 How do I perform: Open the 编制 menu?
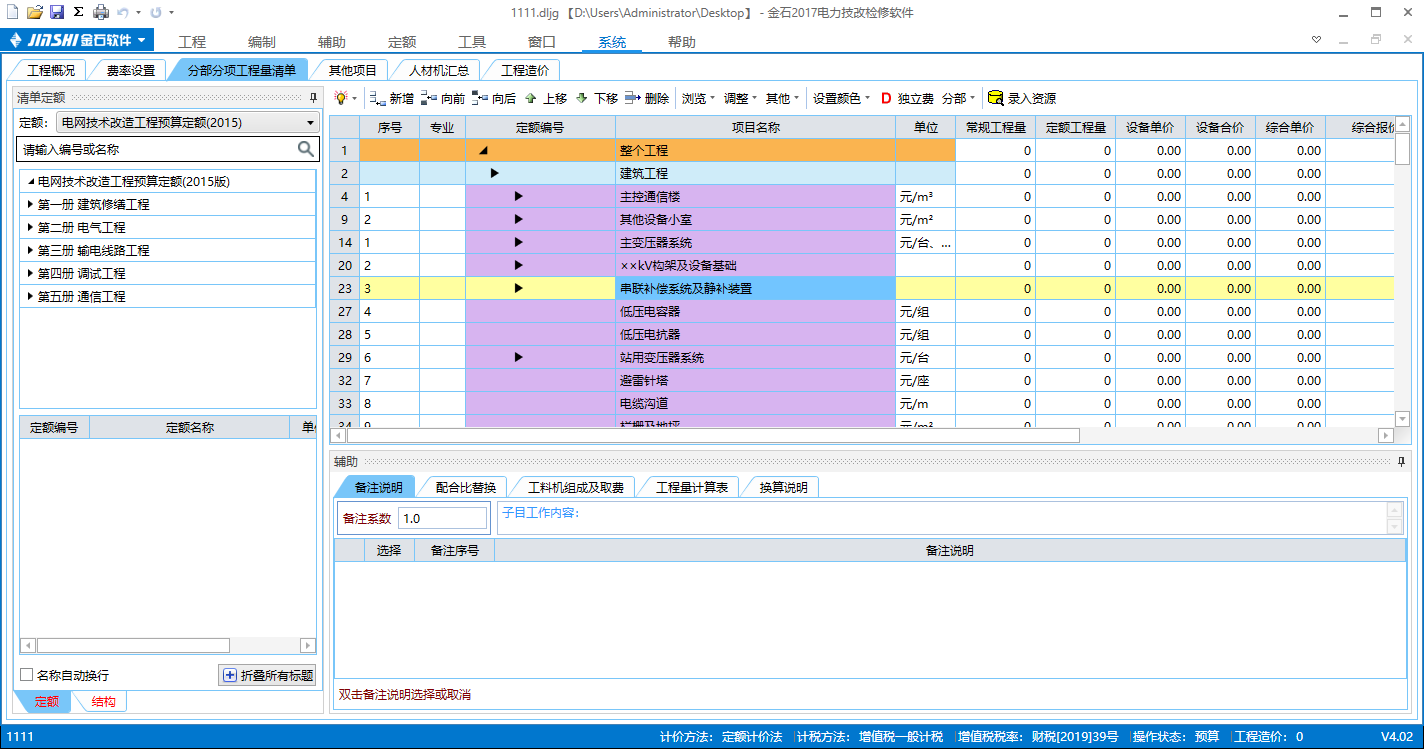point(262,42)
